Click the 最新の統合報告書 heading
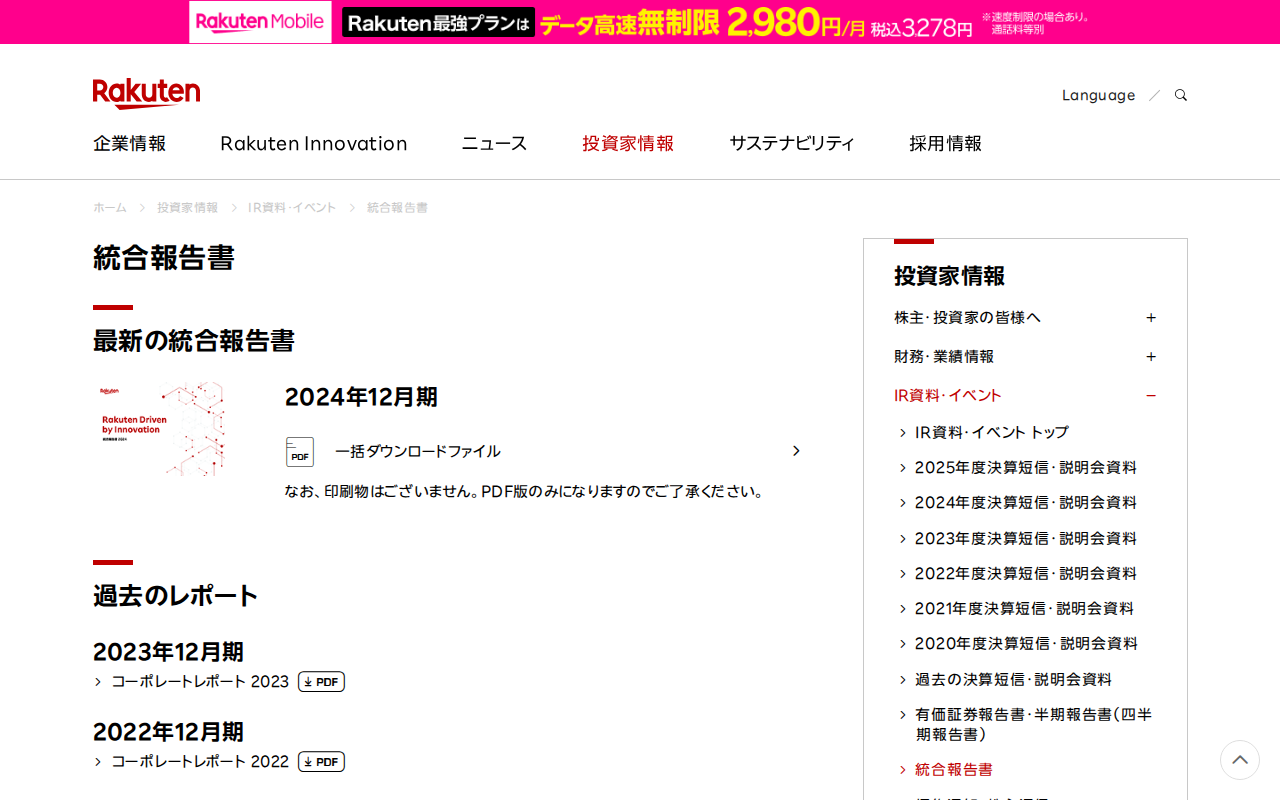This screenshot has height=800, width=1280. (194, 341)
